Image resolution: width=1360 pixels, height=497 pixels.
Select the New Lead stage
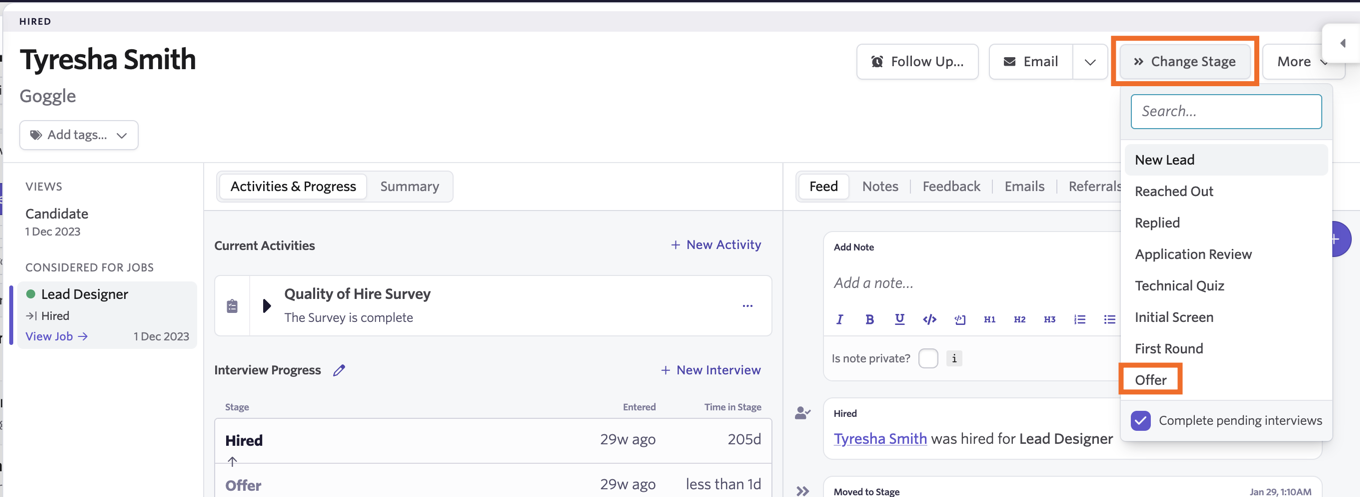(1226, 160)
